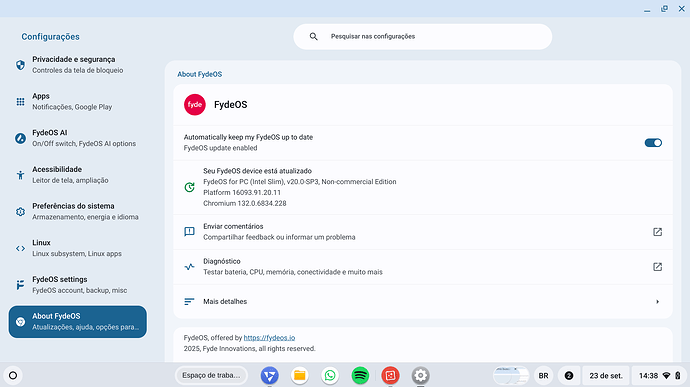The width and height of the screenshot is (690, 387).
Task: Click the Pesquisar nas configurações search field
Action: pyautogui.click(x=422, y=37)
